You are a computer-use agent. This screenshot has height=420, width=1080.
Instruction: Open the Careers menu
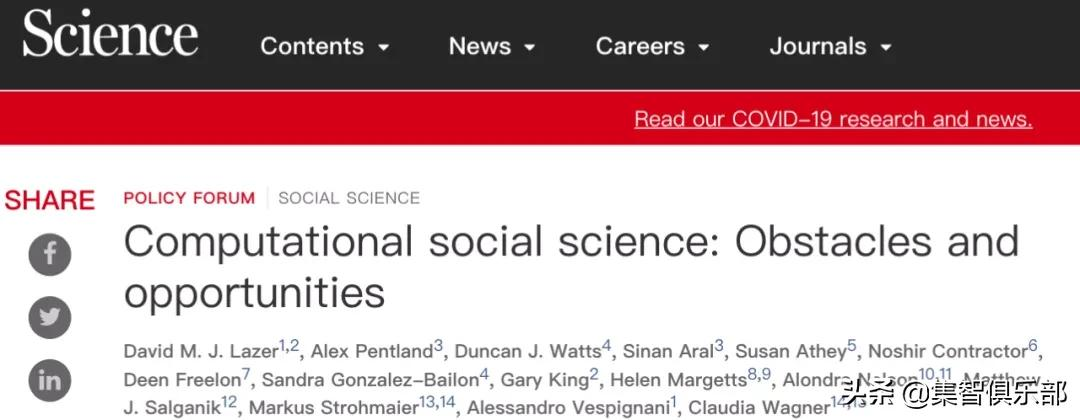click(640, 46)
